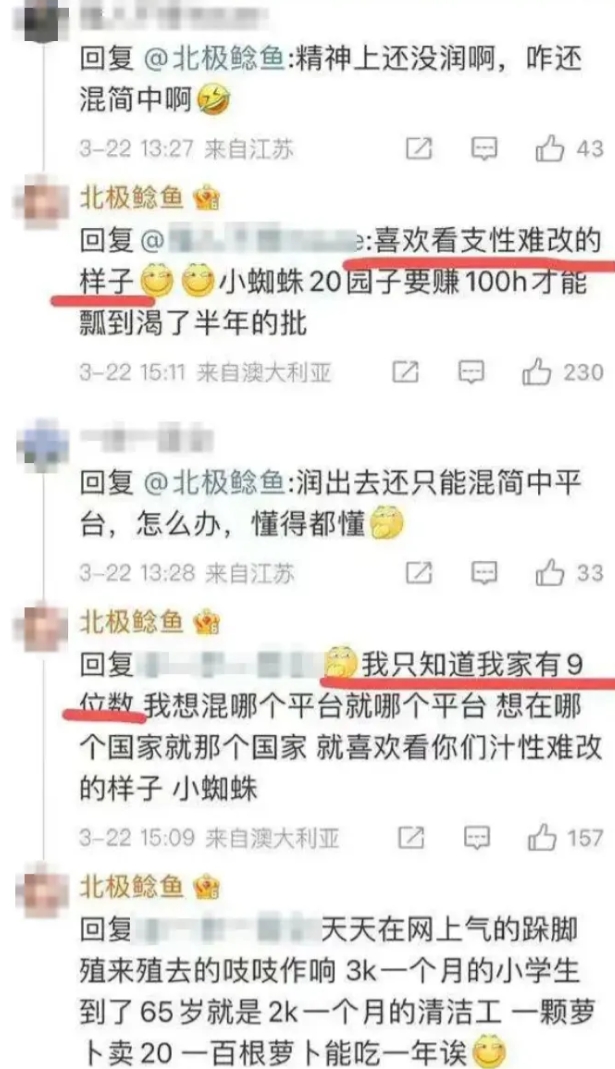Open 北极鲶鱼 username above 157-like comment
615x1069 pixels.
coord(132,622)
